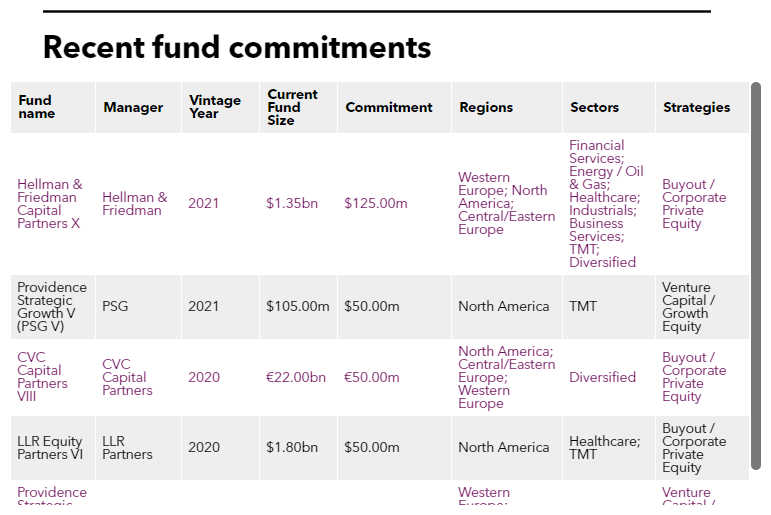The image size is (771, 515).
Task: Click 'North America' region in PSG V row
Action: [504, 306]
